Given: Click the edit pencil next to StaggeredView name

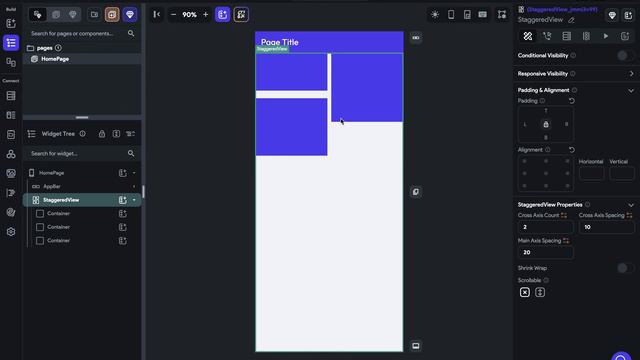Looking at the screenshot, I should click(571, 20).
